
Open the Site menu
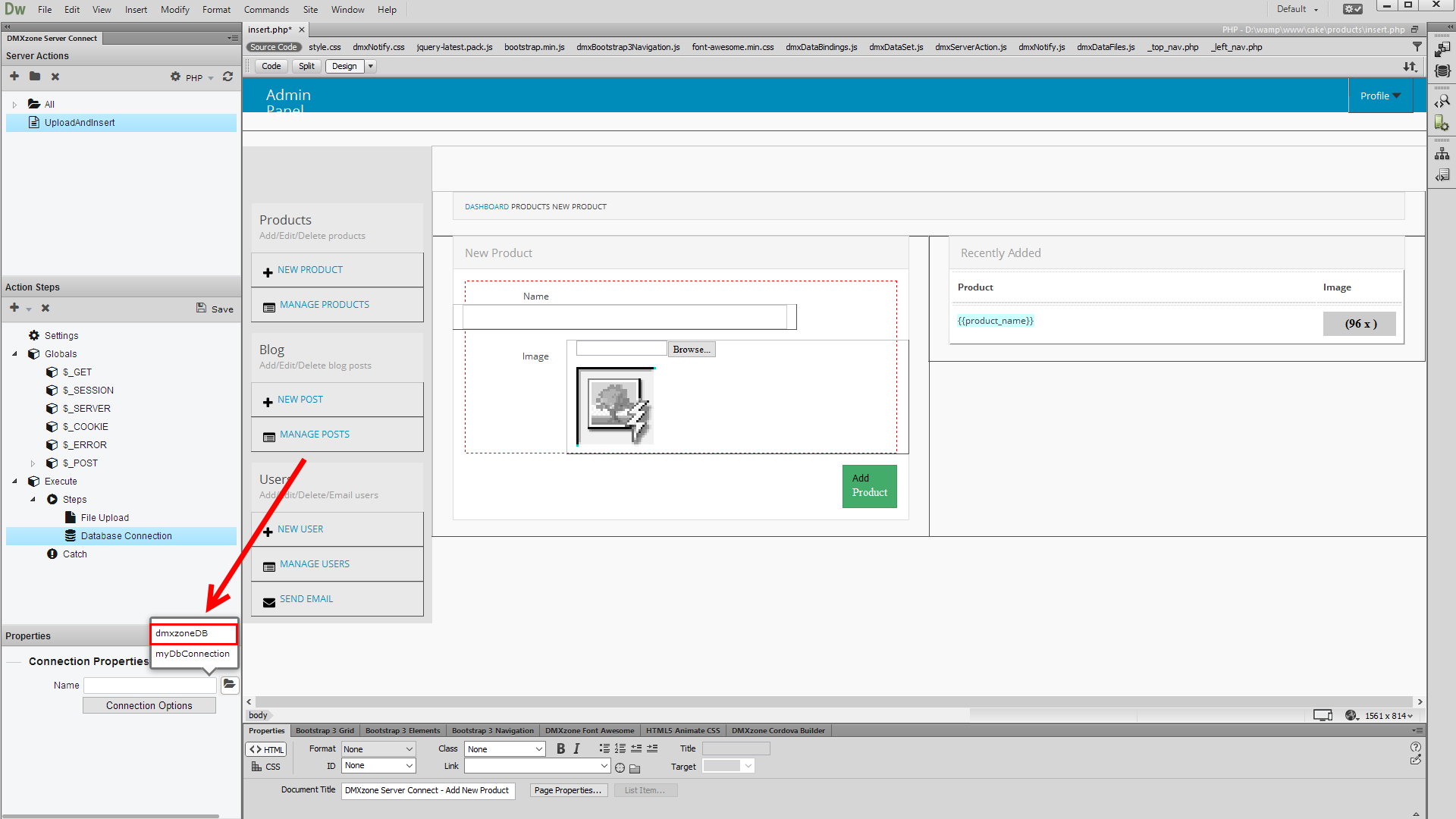tap(310, 10)
